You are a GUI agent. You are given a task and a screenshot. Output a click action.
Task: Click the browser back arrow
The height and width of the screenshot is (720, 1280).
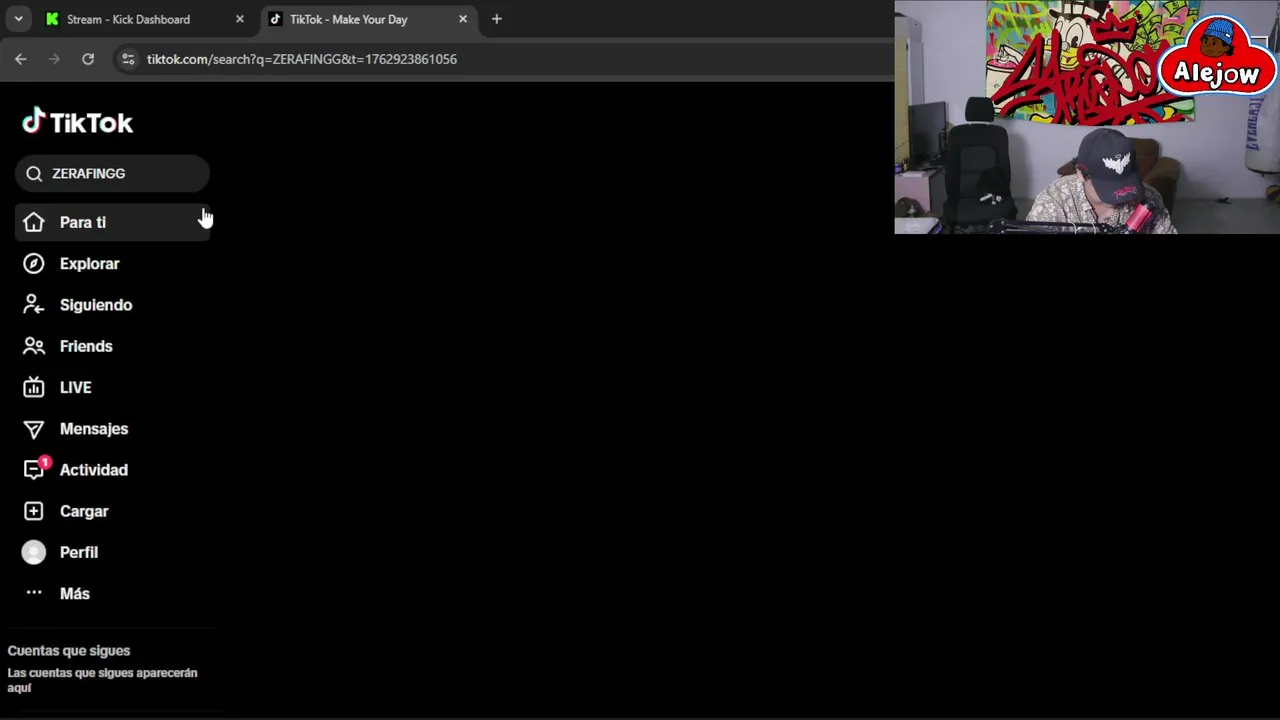pyautogui.click(x=20, y=59)
